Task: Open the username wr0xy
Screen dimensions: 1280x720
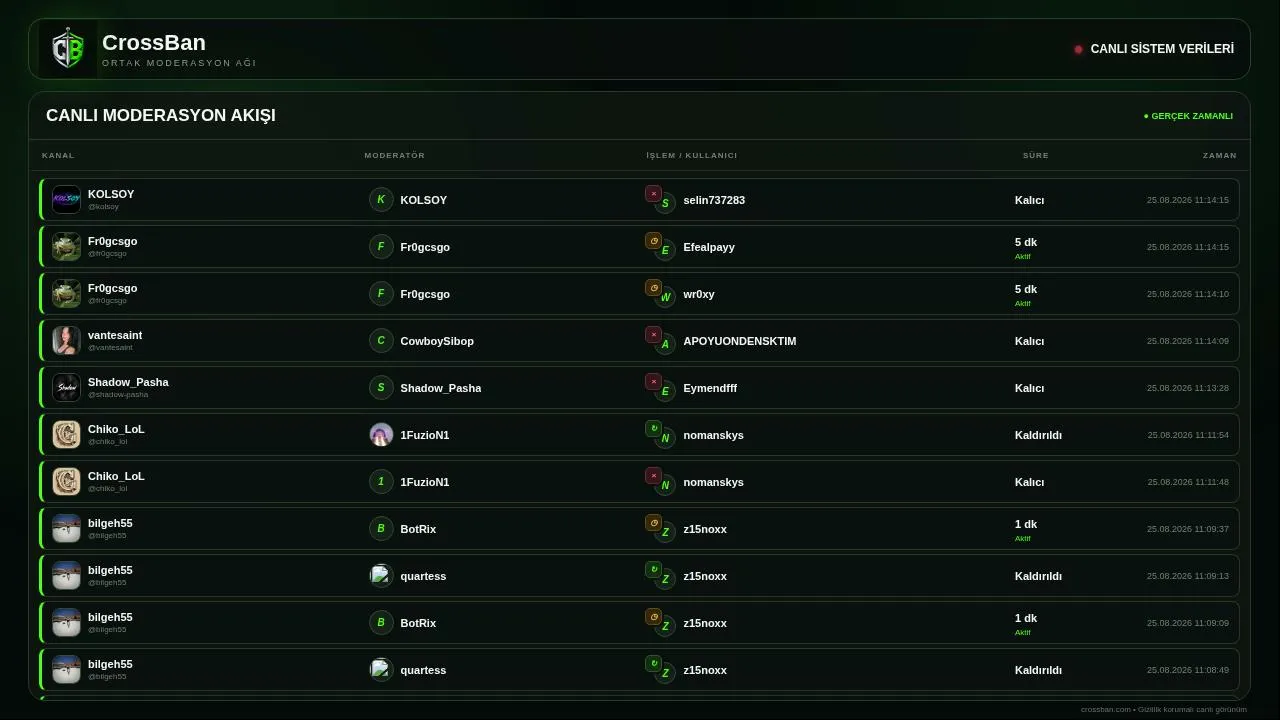Action: point(699,294)
